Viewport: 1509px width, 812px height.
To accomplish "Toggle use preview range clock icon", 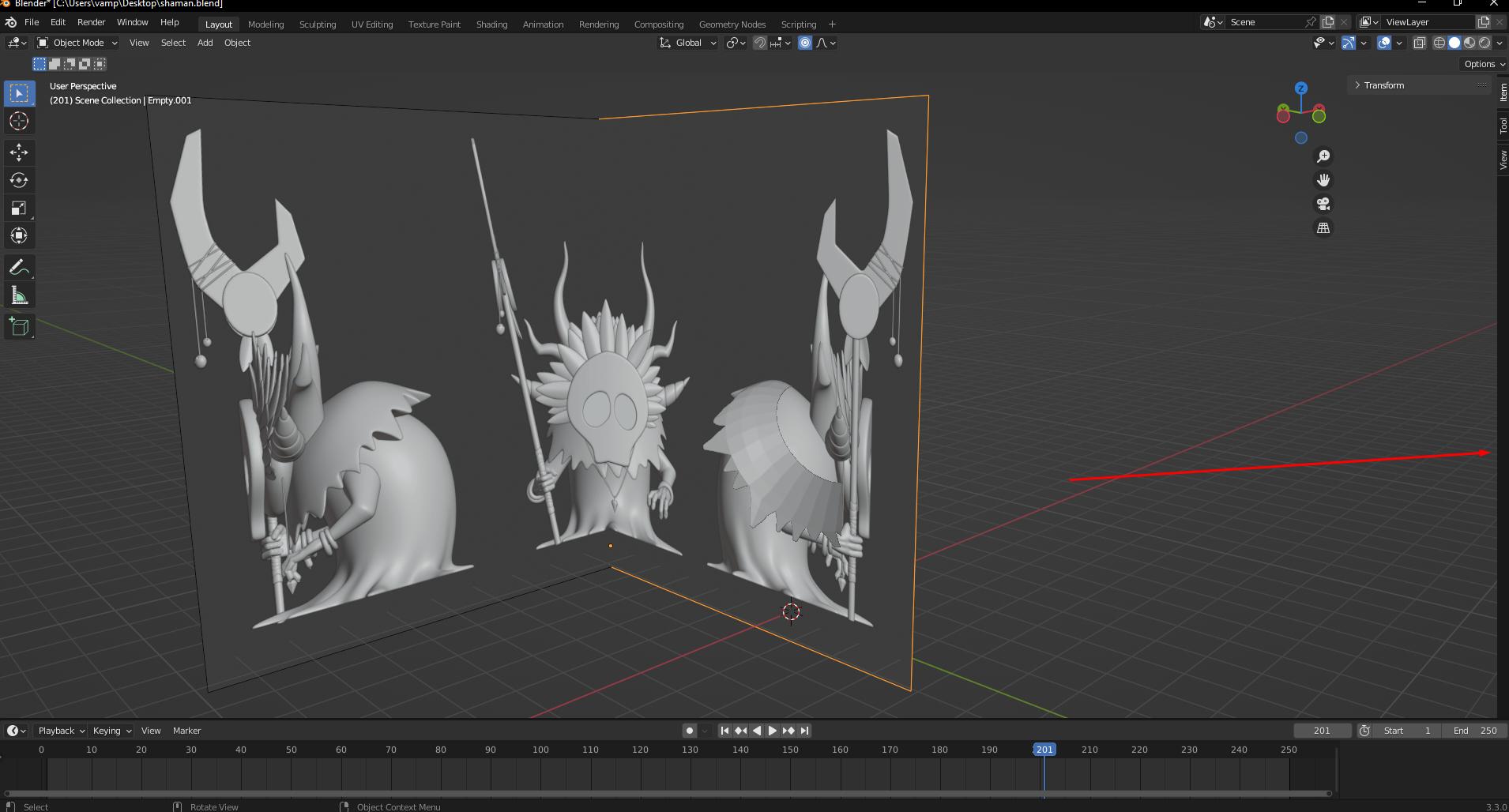I will [1364, 731].
